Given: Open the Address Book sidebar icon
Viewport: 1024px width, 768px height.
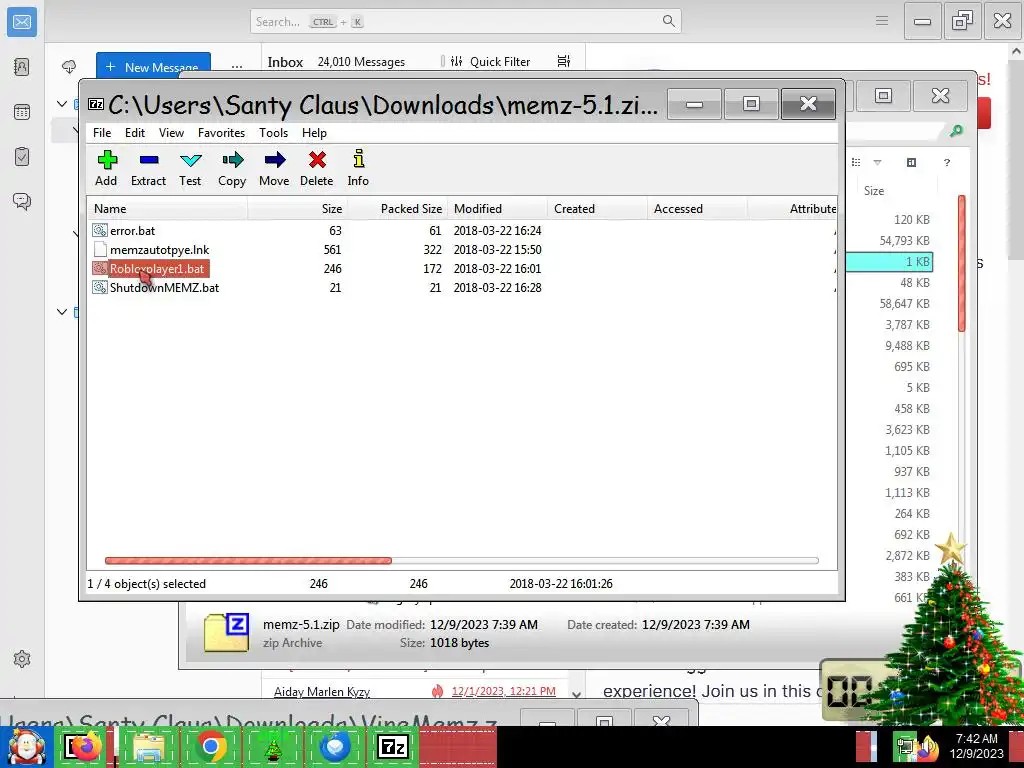Looking at the screenshot, I should click(x=22, y=67).
